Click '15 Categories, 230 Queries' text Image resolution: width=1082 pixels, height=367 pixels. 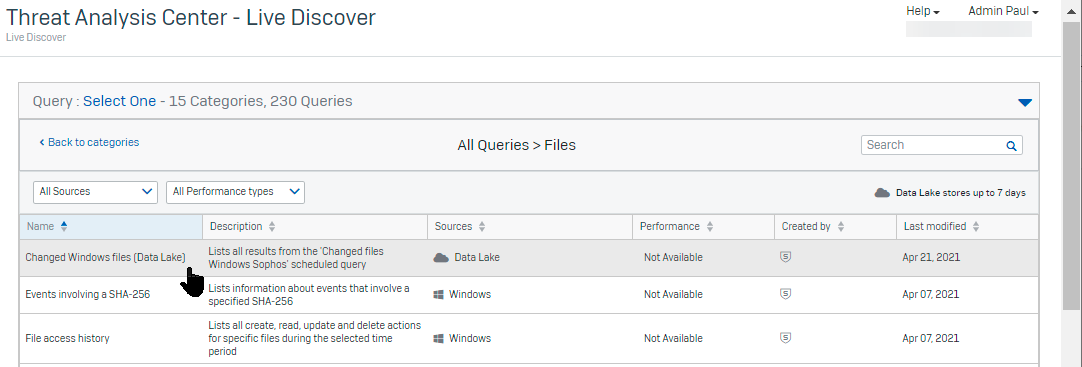point(262,101)
